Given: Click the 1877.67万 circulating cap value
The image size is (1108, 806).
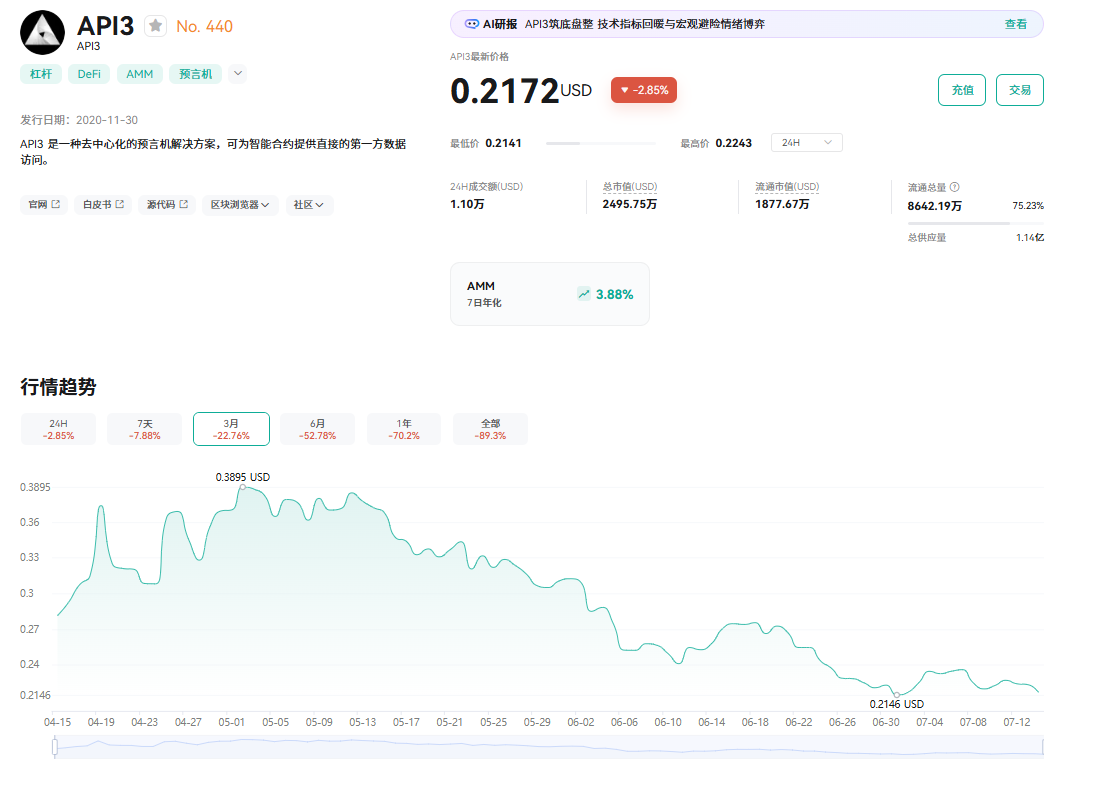Looking at the screenshot, I should click(782, 204).
